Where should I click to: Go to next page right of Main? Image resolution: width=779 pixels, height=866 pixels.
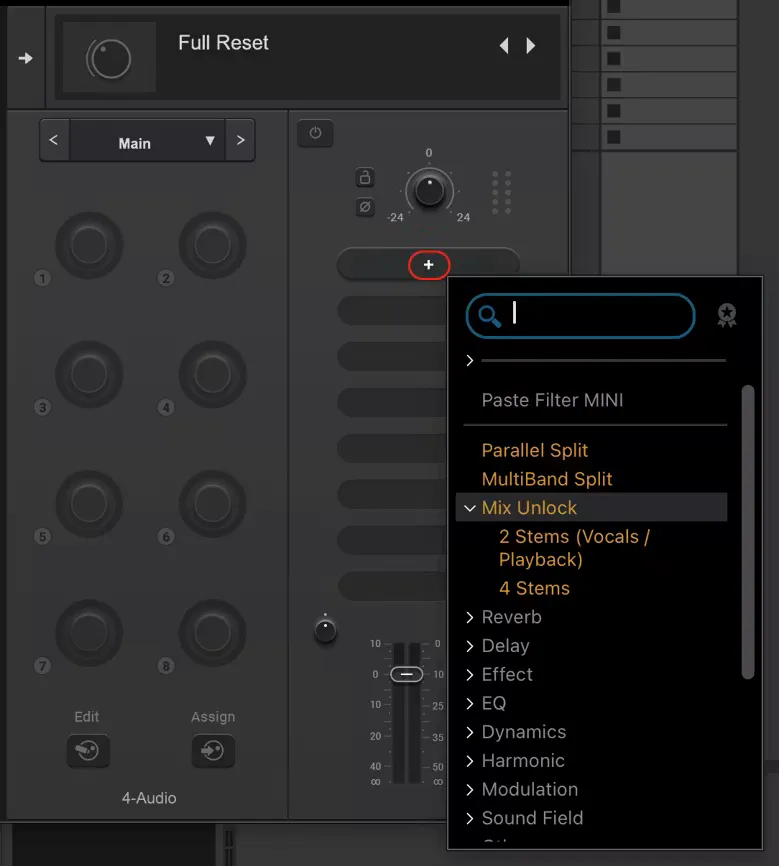point(240,140)
